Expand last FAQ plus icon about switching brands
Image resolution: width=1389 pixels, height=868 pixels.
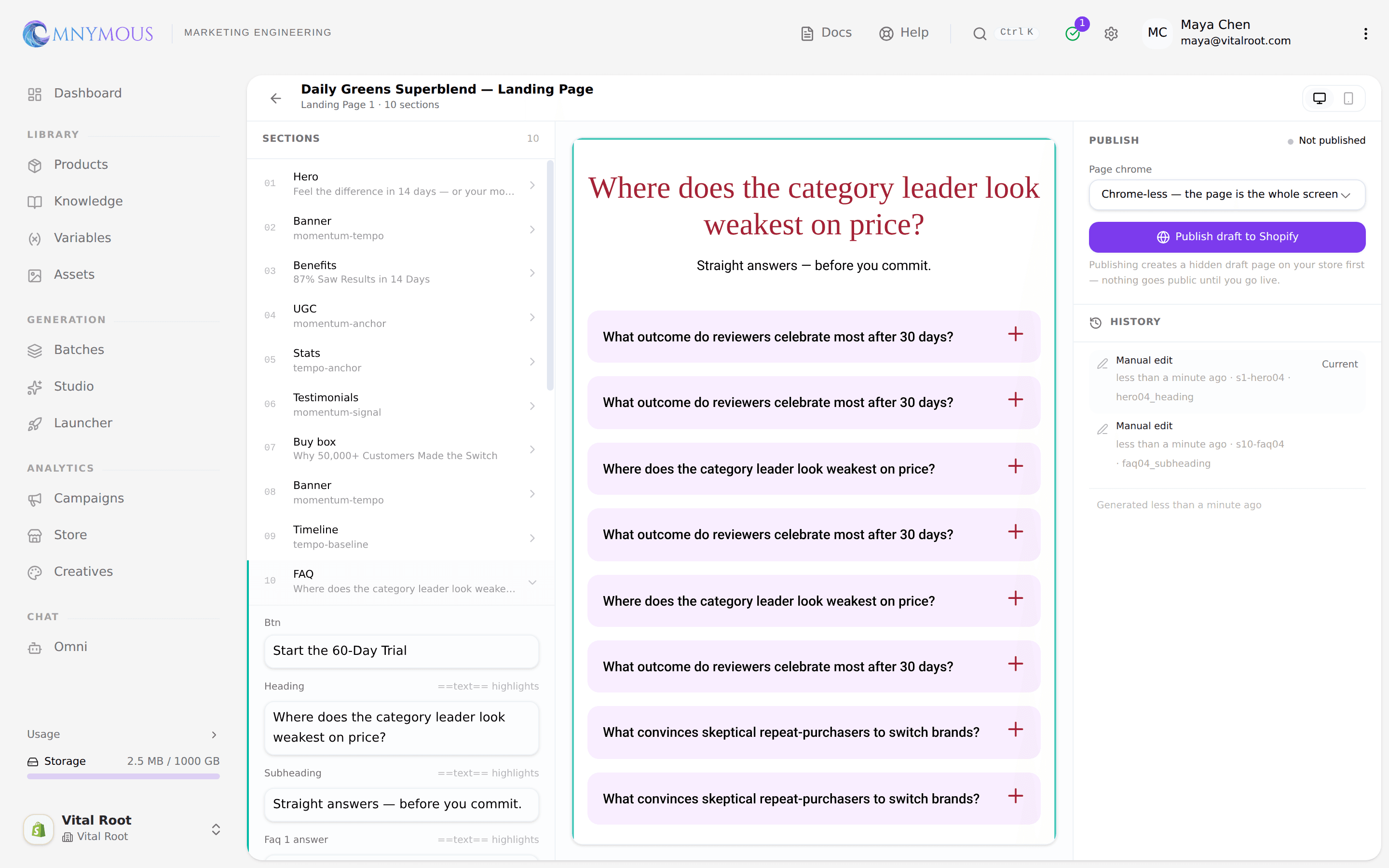pyautogui.click(x=1015, y=796)
